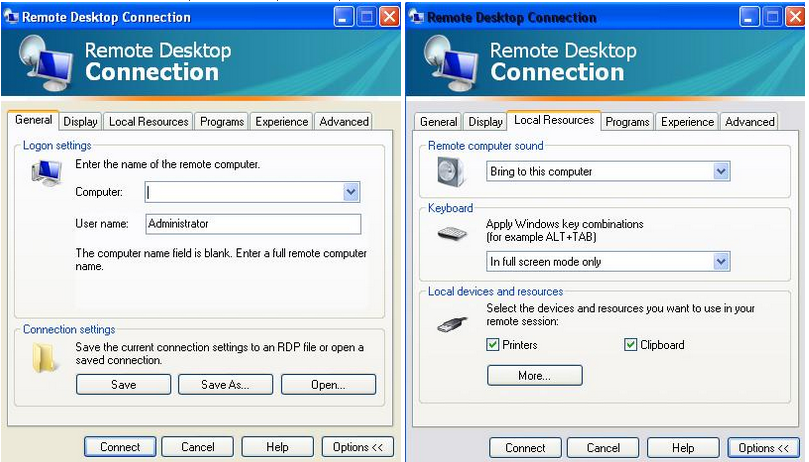Open Advanced tab in right window
Screen dimensions: 809x462
pos(750,122)
